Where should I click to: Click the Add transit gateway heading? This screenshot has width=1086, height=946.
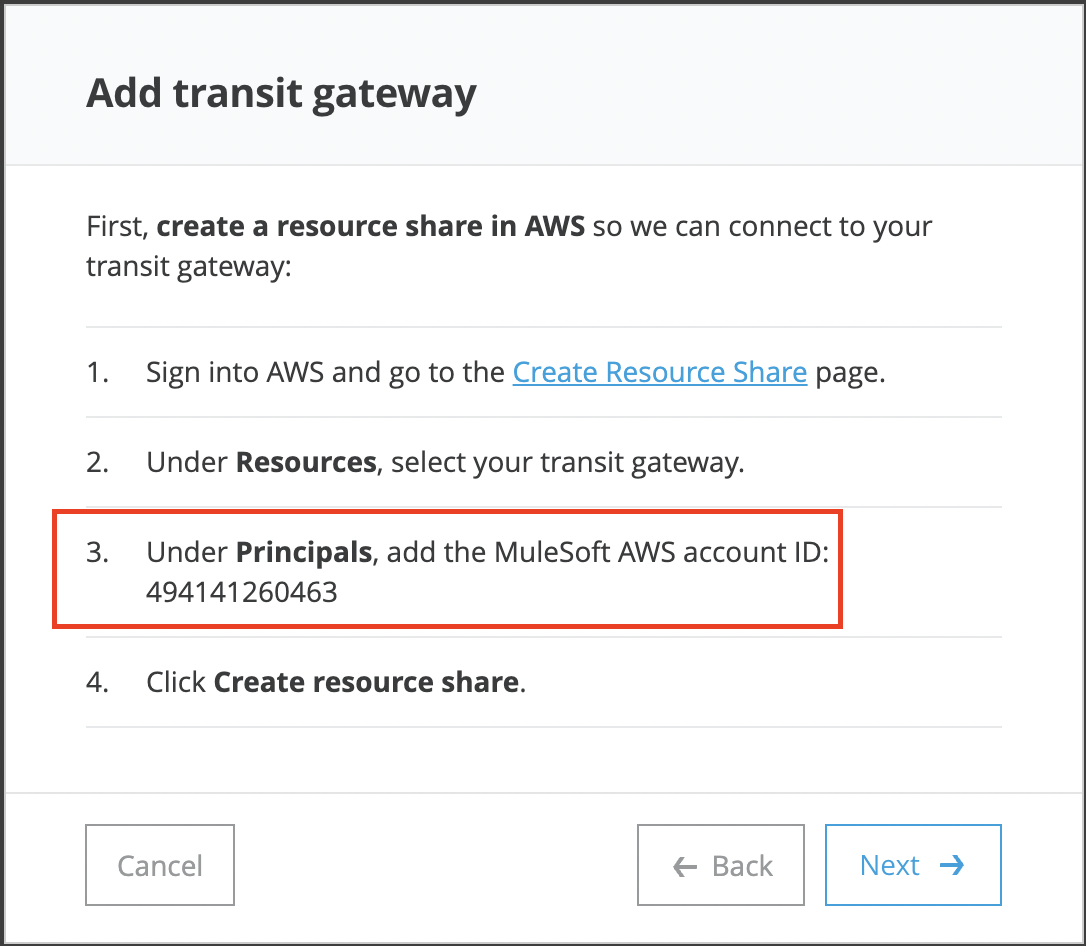tap(281, 94)
